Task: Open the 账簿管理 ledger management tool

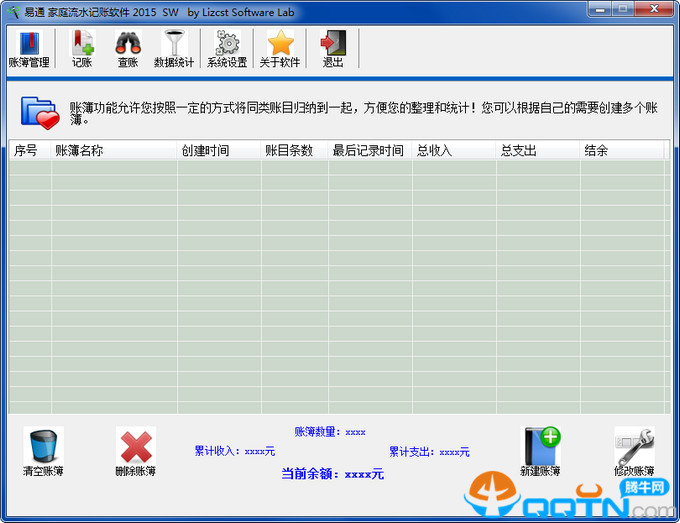Action: (28, 48)
